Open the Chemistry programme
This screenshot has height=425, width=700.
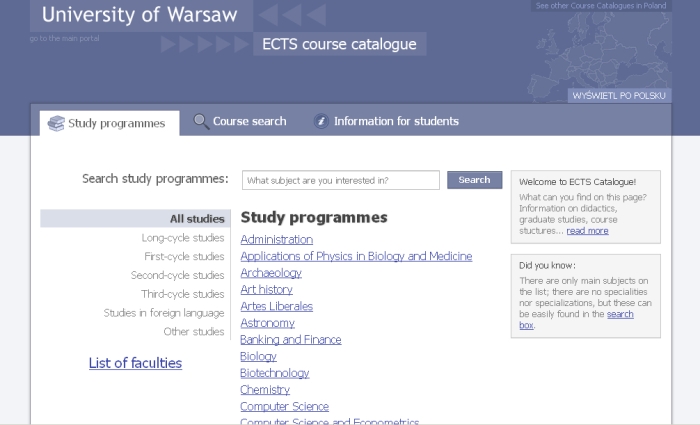tap(265, 390)
